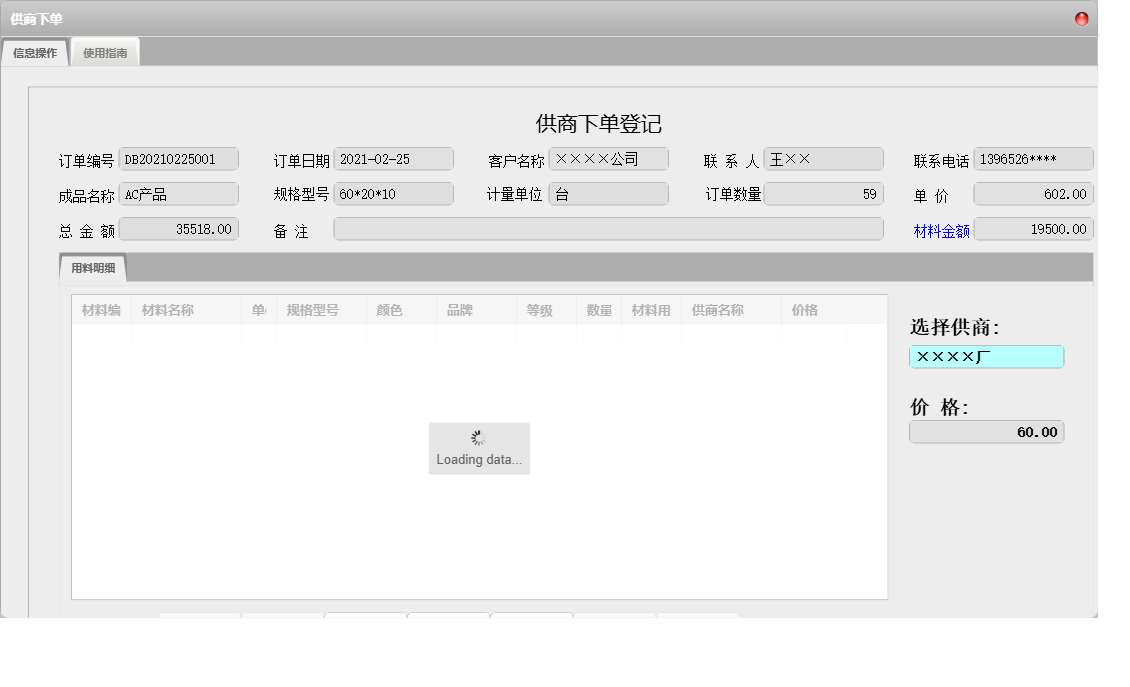This screenshot has width=1130, height=687.
Task: Edit the 联系电话 phone number field
Action: click(1036, 158)
